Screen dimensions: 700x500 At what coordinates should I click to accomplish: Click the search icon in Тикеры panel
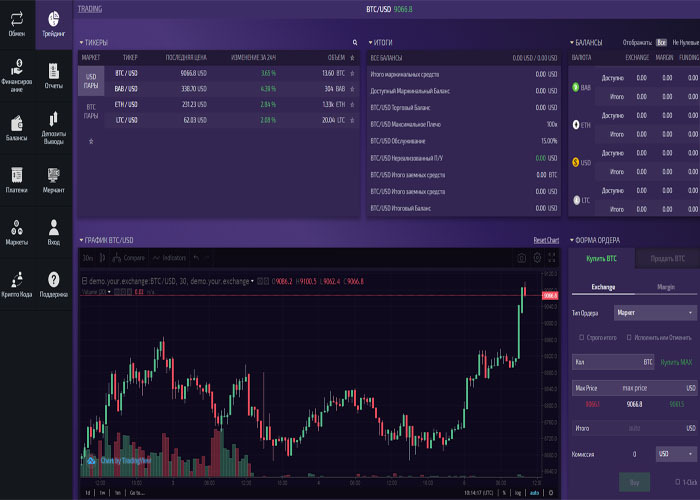pos(354,43)
